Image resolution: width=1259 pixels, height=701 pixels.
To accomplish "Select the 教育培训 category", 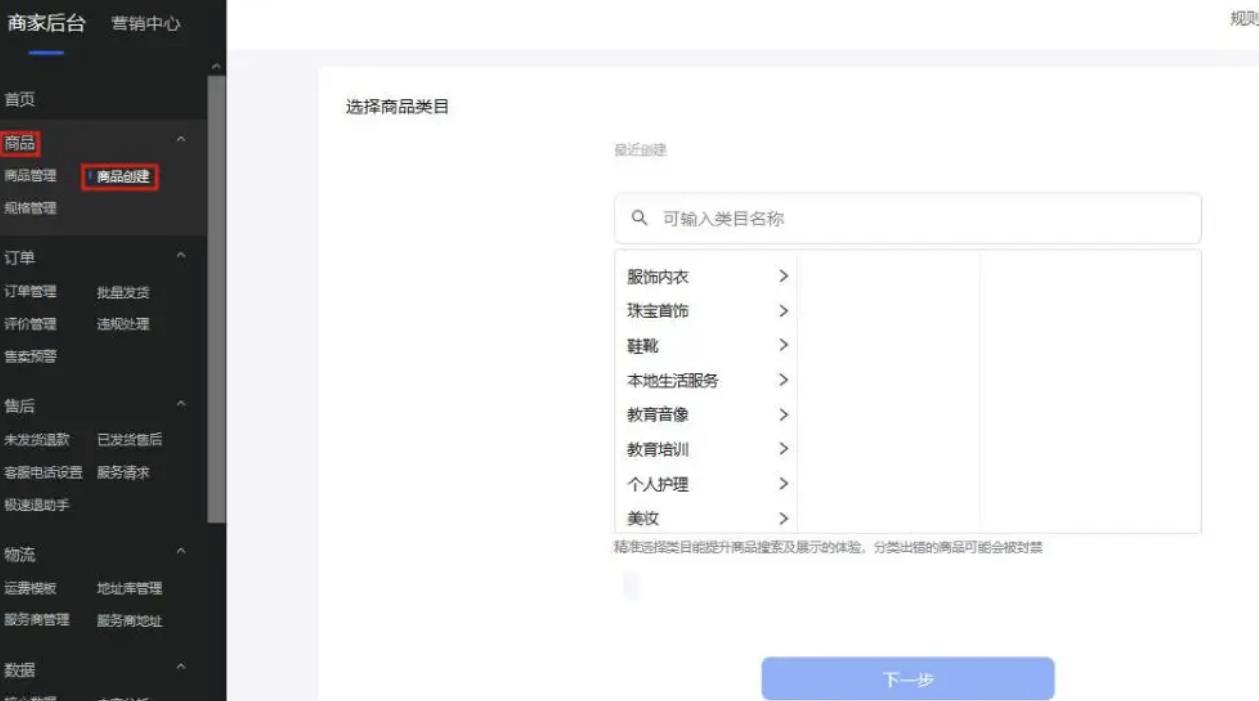I will (x=658, y=449).
